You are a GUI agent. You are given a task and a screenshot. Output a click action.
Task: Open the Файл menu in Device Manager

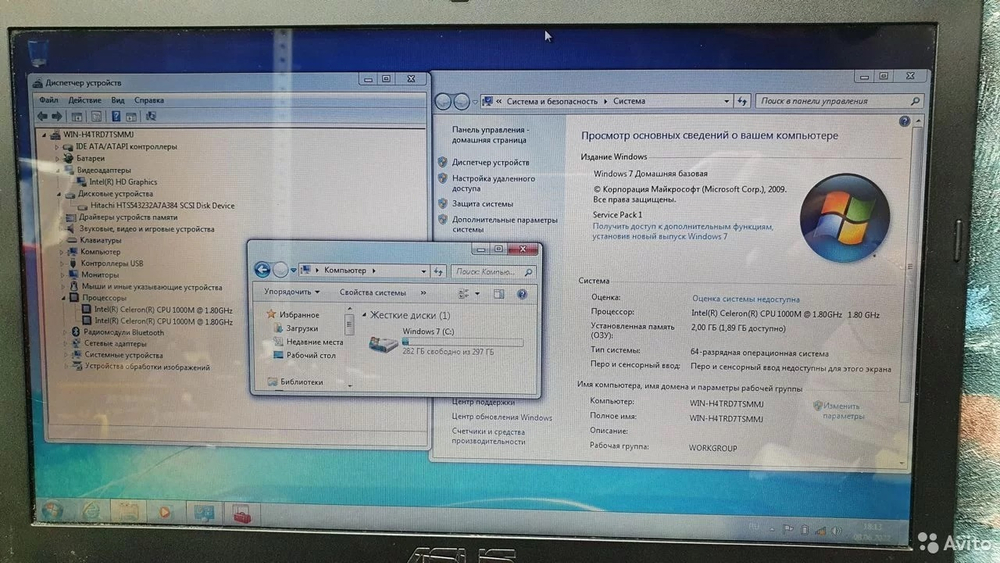tap(48, 100)
